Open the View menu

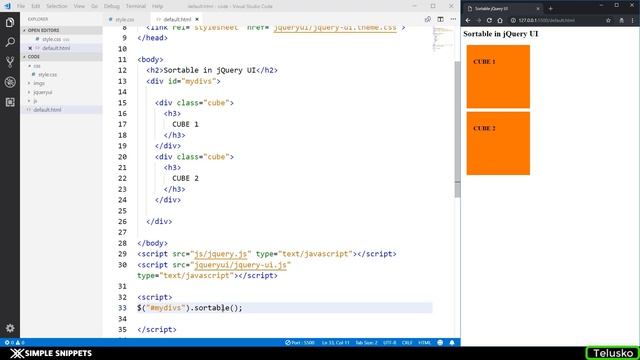[x=79, y=6]
